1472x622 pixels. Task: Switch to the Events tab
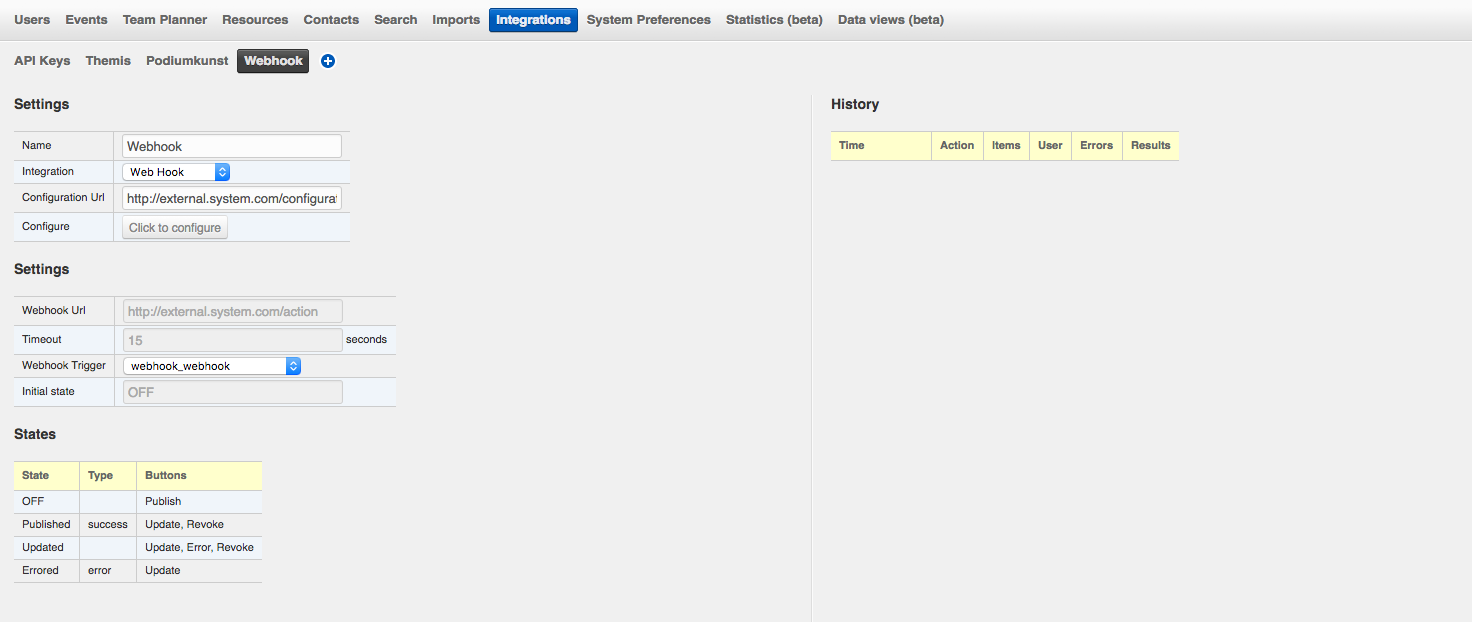[x=86, y=20]
